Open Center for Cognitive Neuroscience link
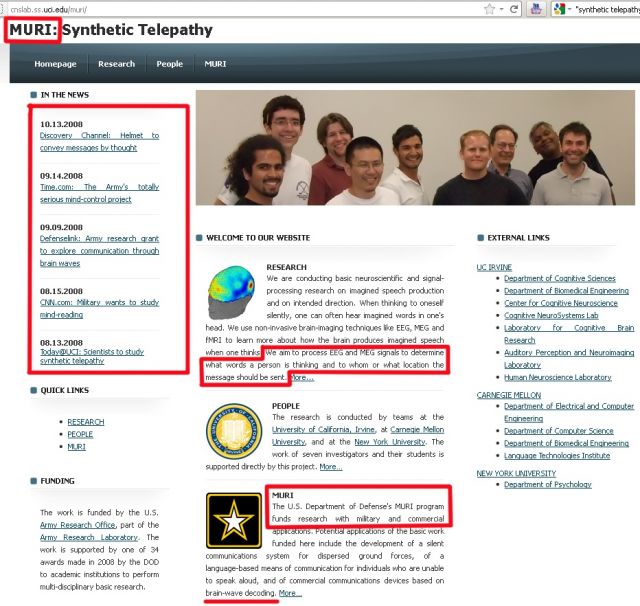 point(560,303)
